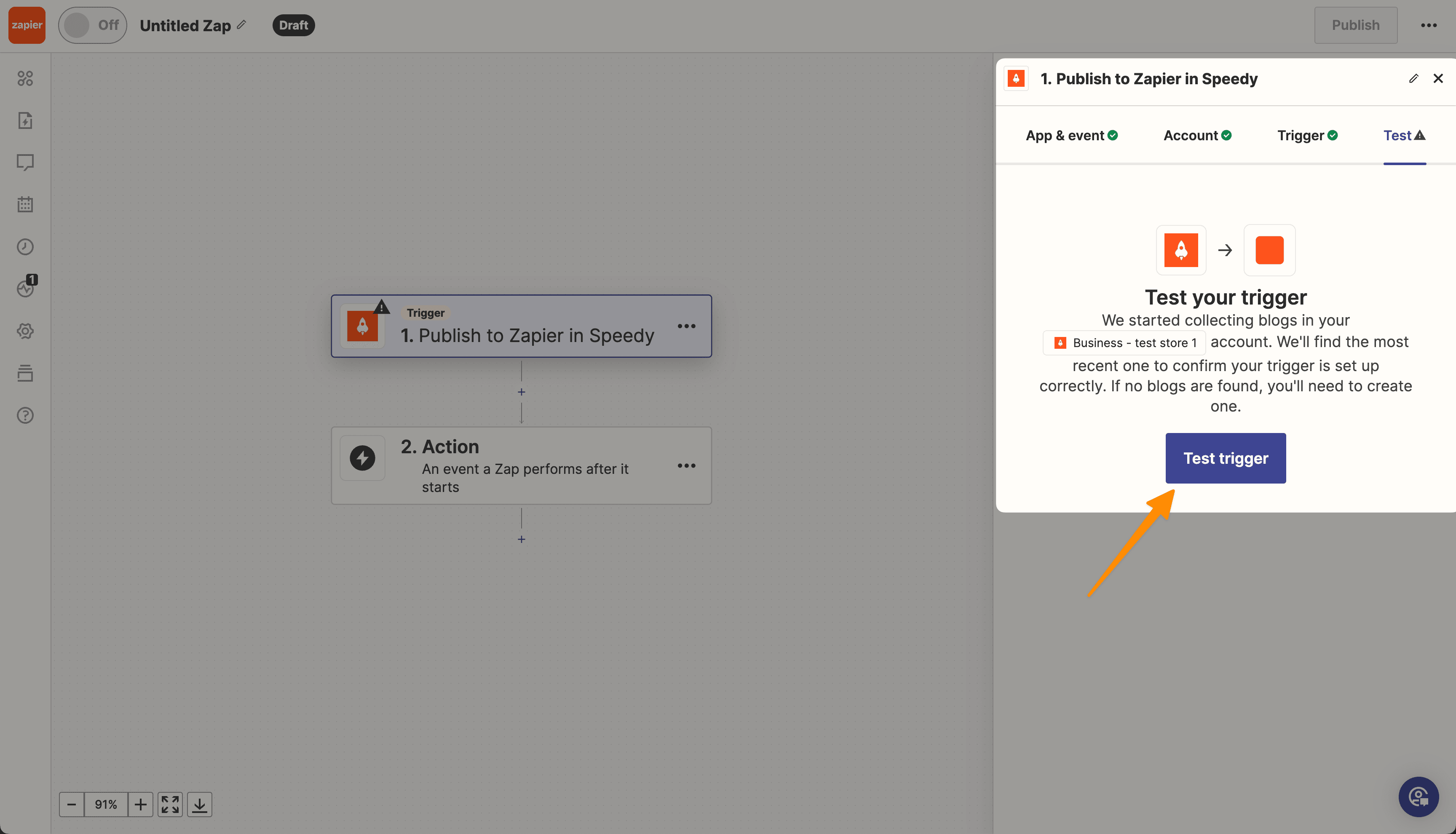The image size is (1456, 834).
Task: Switch to the Trigger tab
Action: click(1307, 136)
